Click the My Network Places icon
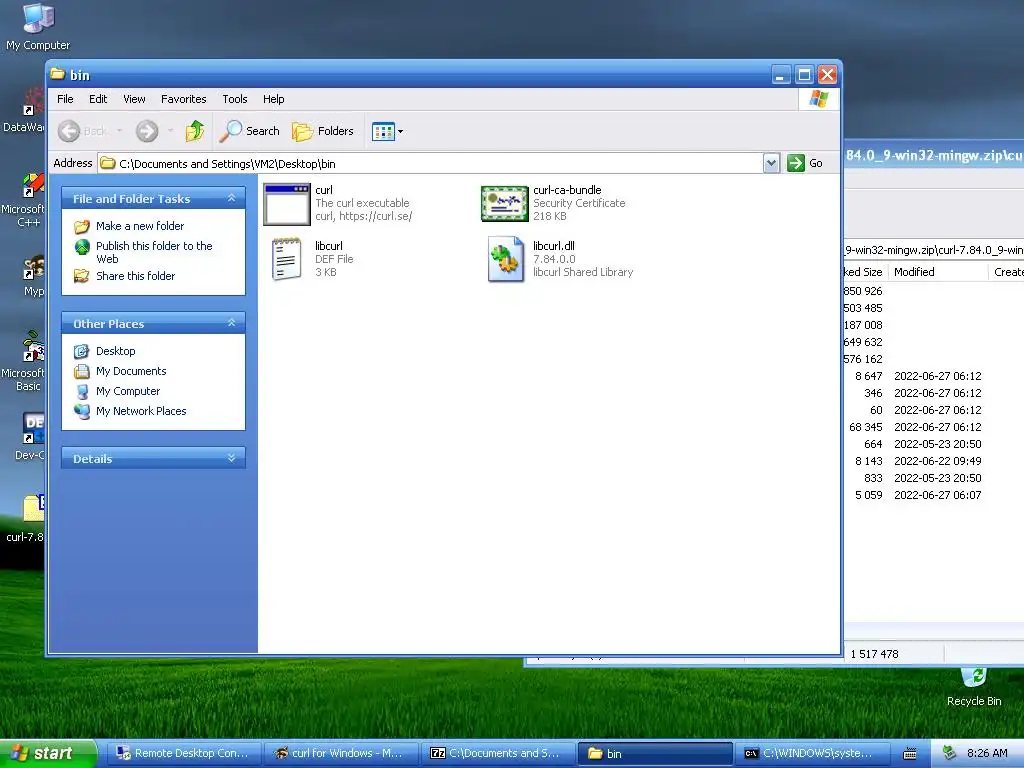 (82, 411)
